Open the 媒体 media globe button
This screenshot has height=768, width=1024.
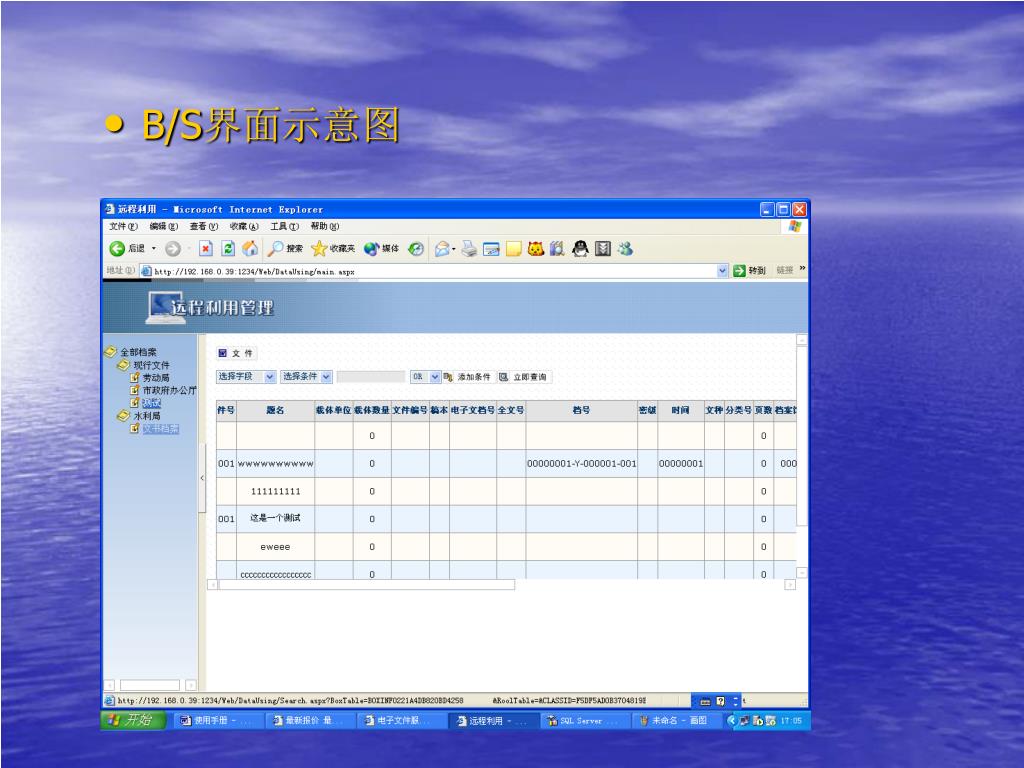pyautogui.click(x=381, y=249)
